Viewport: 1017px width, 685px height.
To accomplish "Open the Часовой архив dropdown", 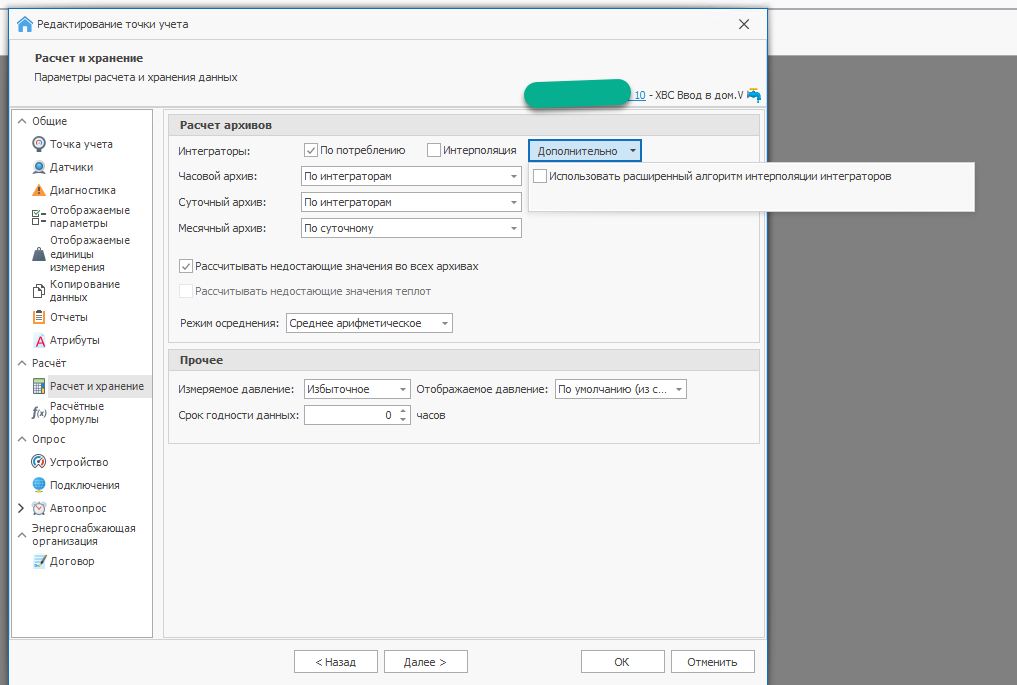I will click(x=514, y=176).
